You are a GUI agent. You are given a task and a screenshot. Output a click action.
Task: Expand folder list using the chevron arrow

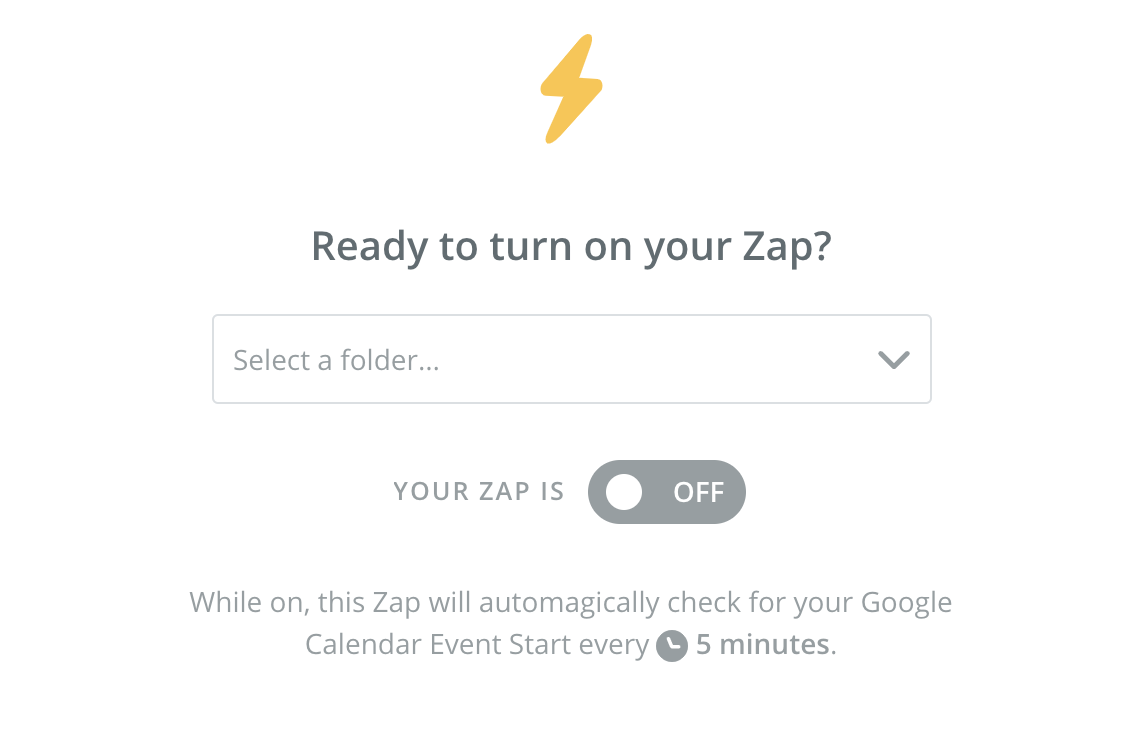[x=893, y=360]
